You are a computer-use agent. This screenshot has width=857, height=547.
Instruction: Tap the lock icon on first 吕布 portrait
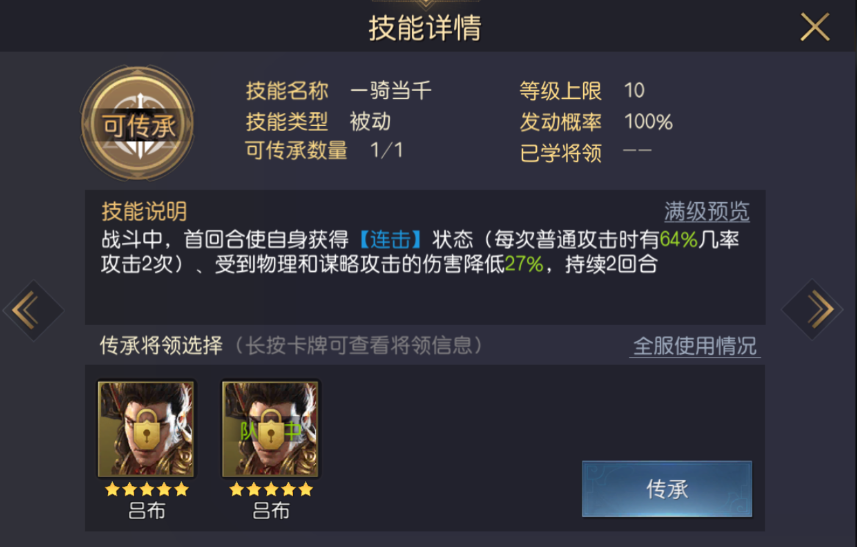(x=146, y=429)
